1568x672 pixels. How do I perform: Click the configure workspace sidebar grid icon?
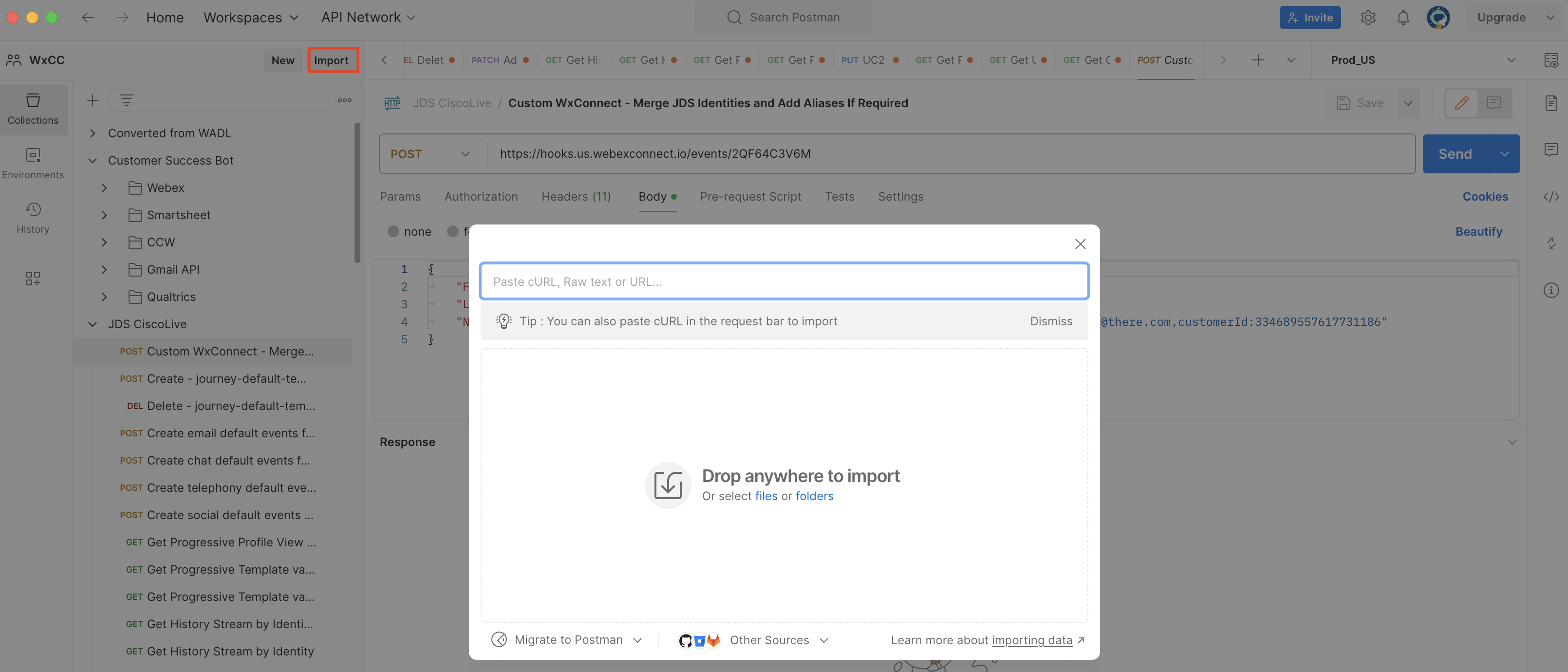(x=33, y=278)
